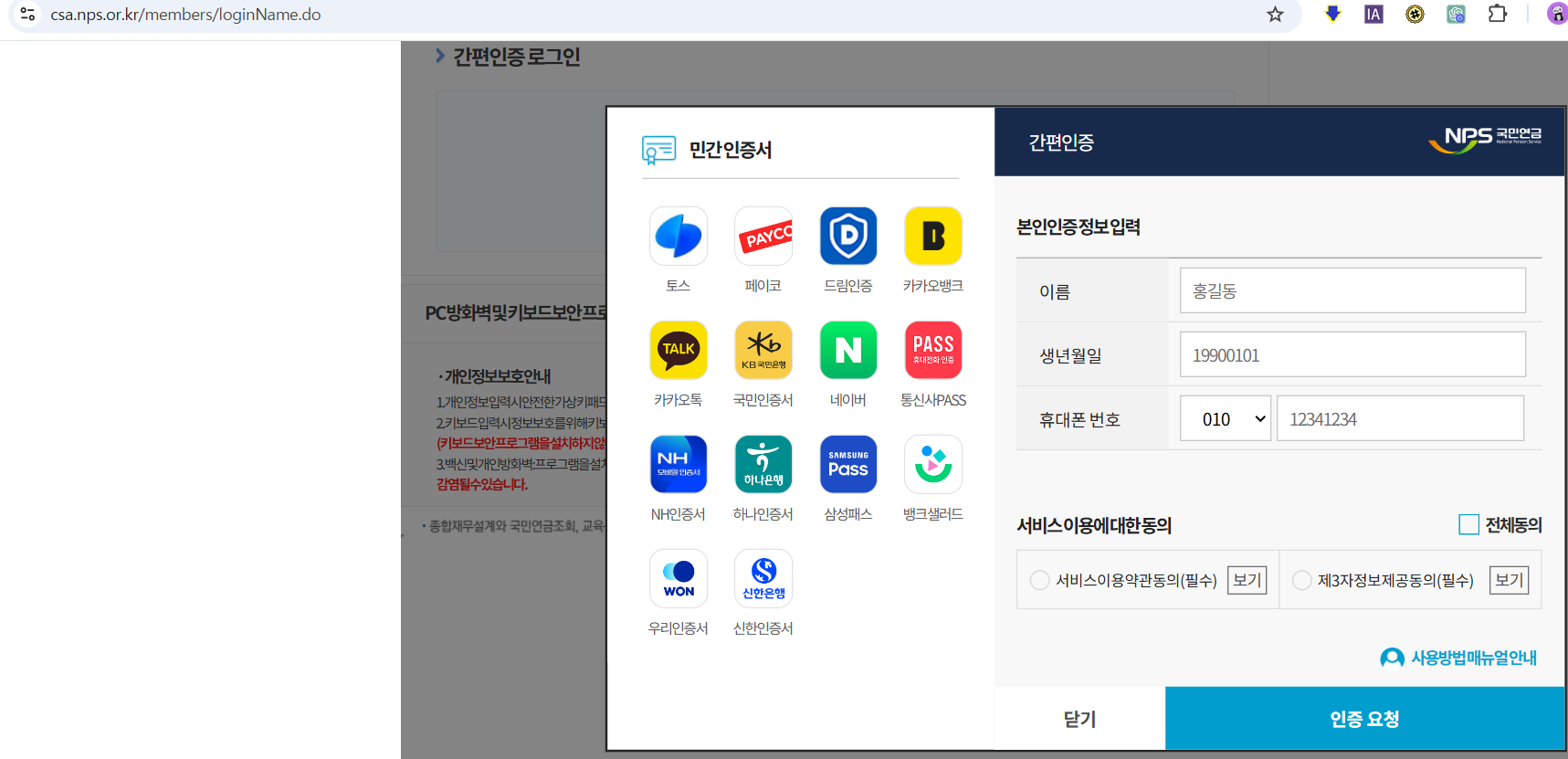Viewport: 1568px width, 759px height.
Task: Open the 사용방법매뉴얼안내 manual link
Action: pos(1458,658)
